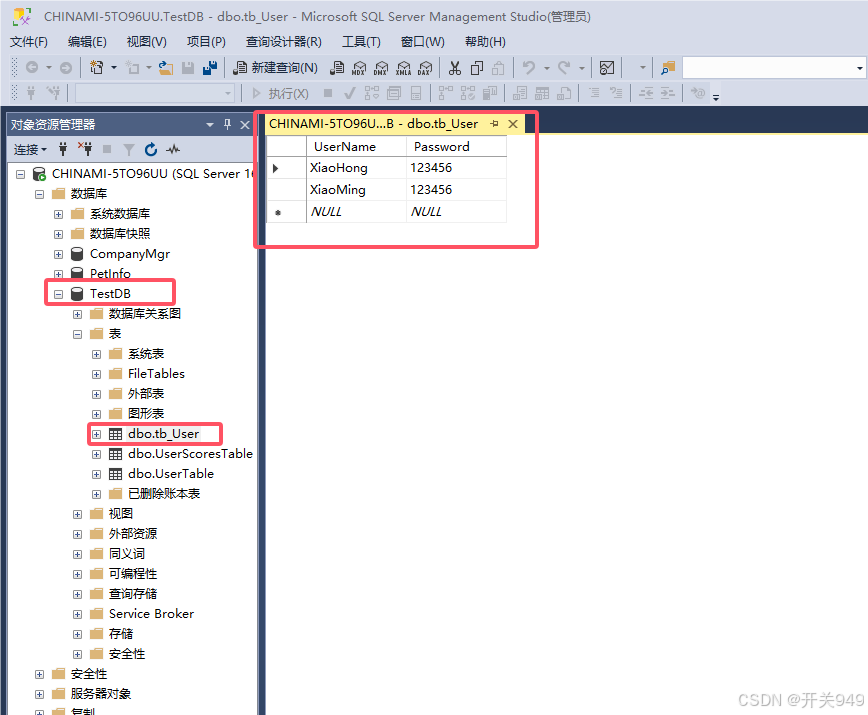Click the Find in Files icon
868x715 pixels.
[x=668, y=68]
